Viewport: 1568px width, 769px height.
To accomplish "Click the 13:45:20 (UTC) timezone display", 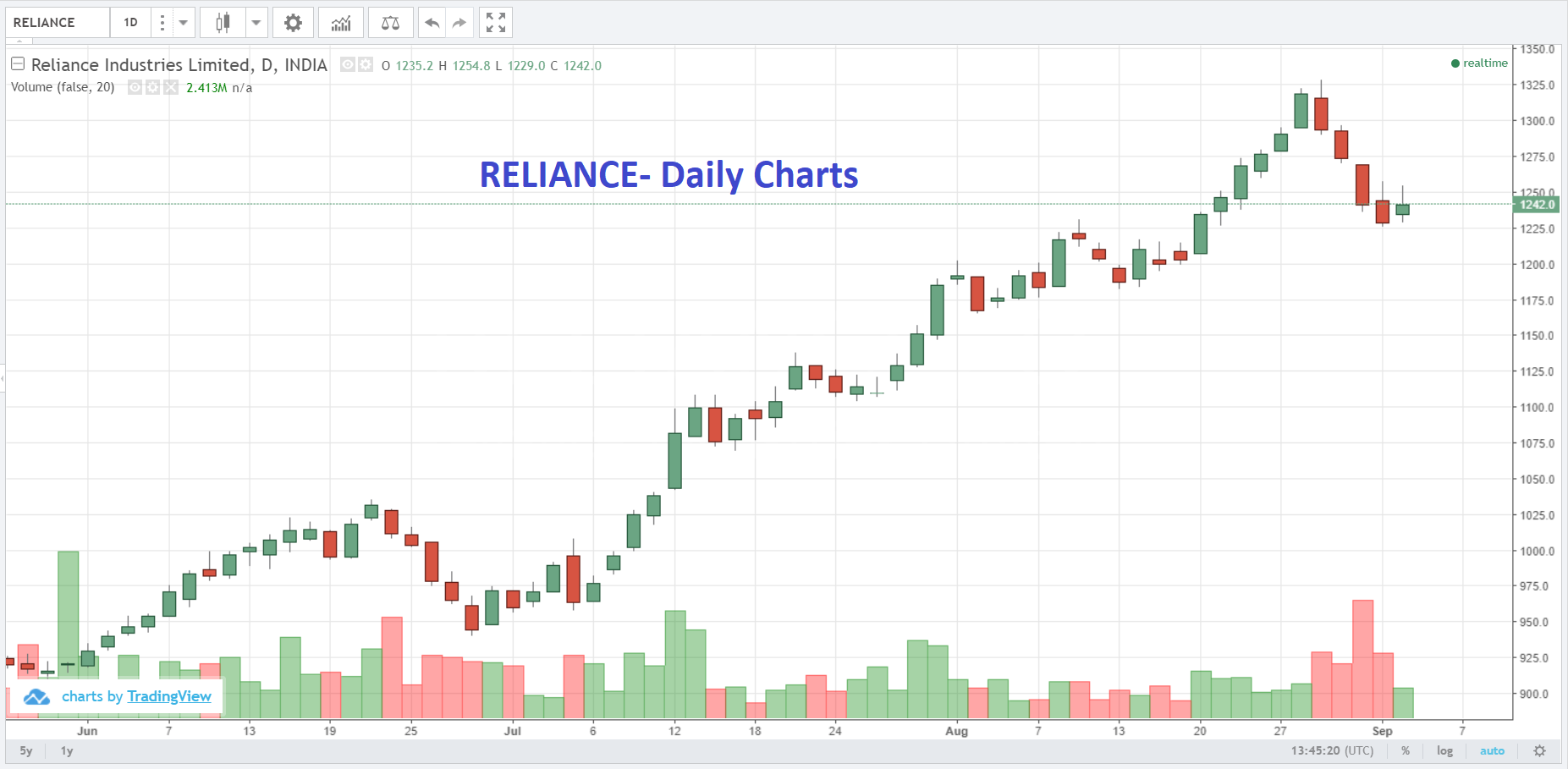I will [x=1332, y=750].
